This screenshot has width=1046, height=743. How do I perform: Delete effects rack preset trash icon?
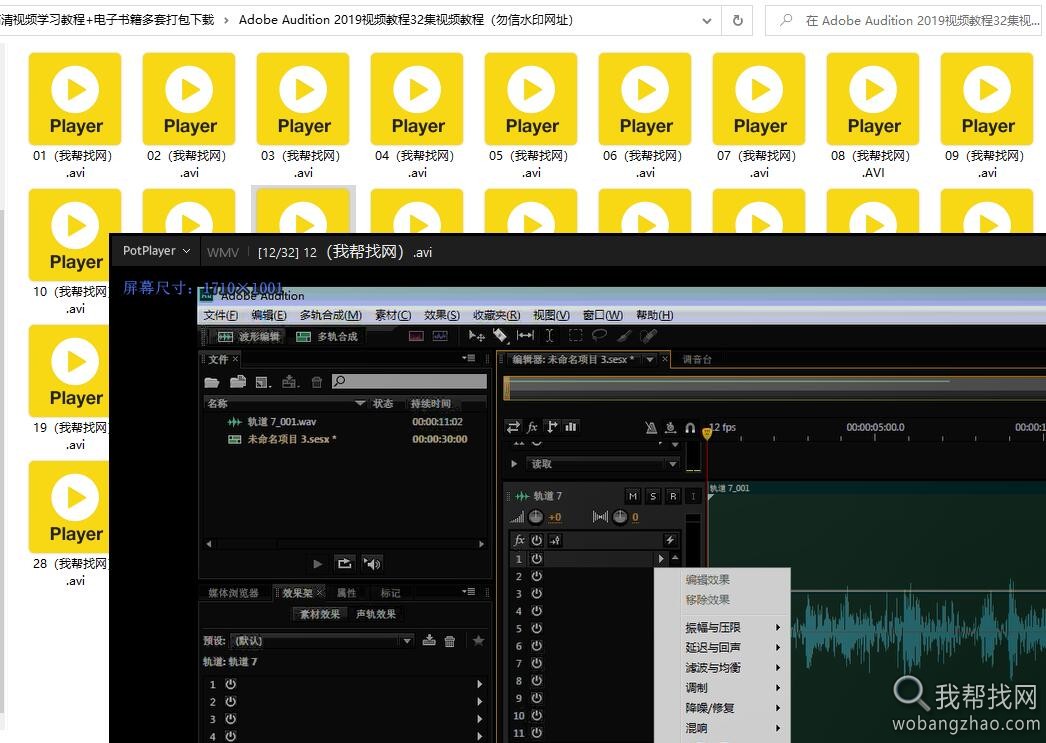450,641
